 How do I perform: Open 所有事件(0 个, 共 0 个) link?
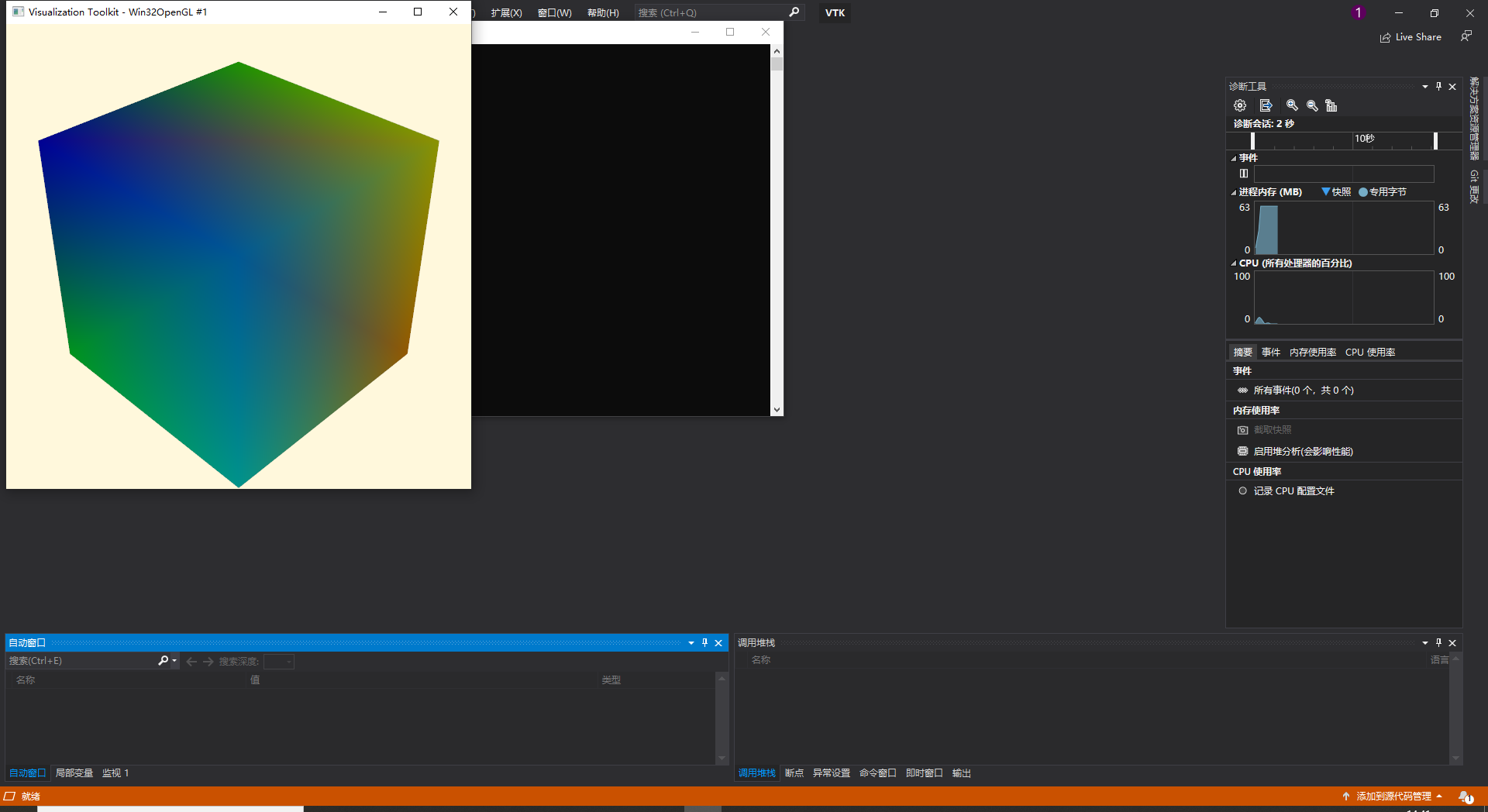pos(1304,391)
